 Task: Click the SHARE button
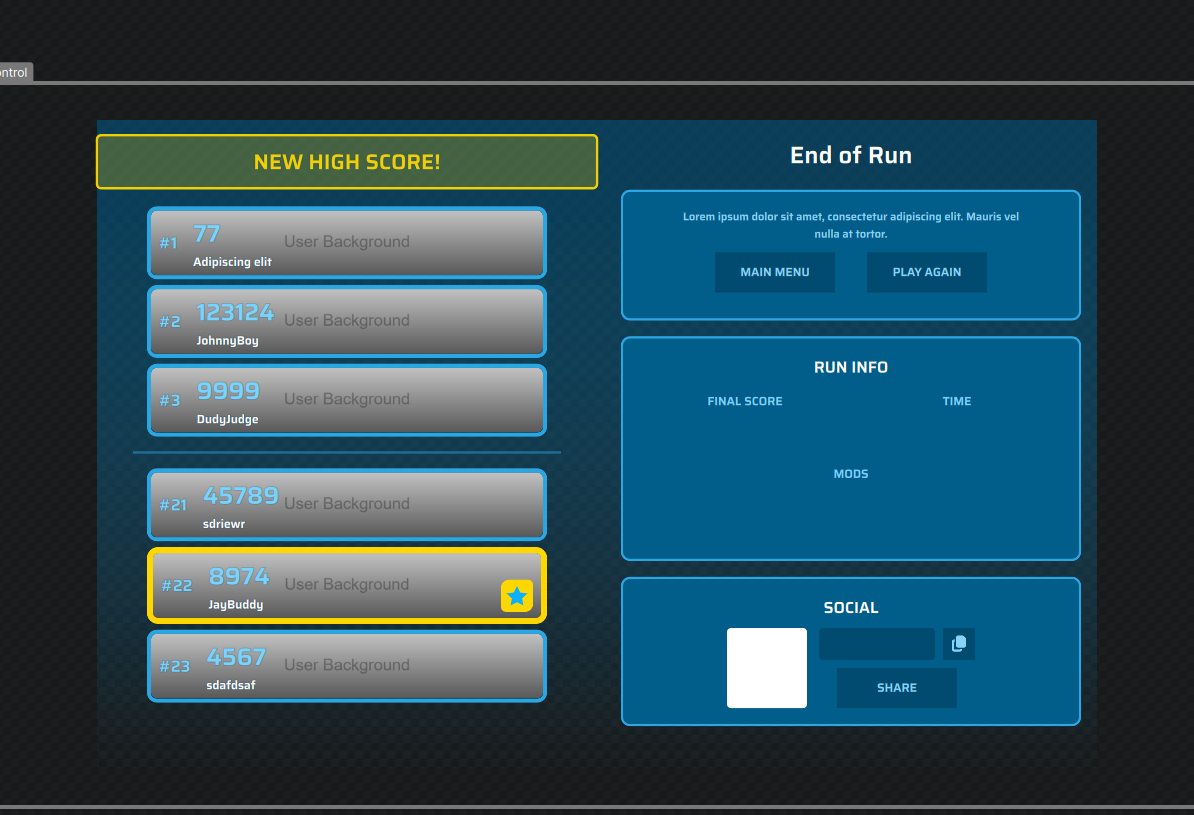896,688
